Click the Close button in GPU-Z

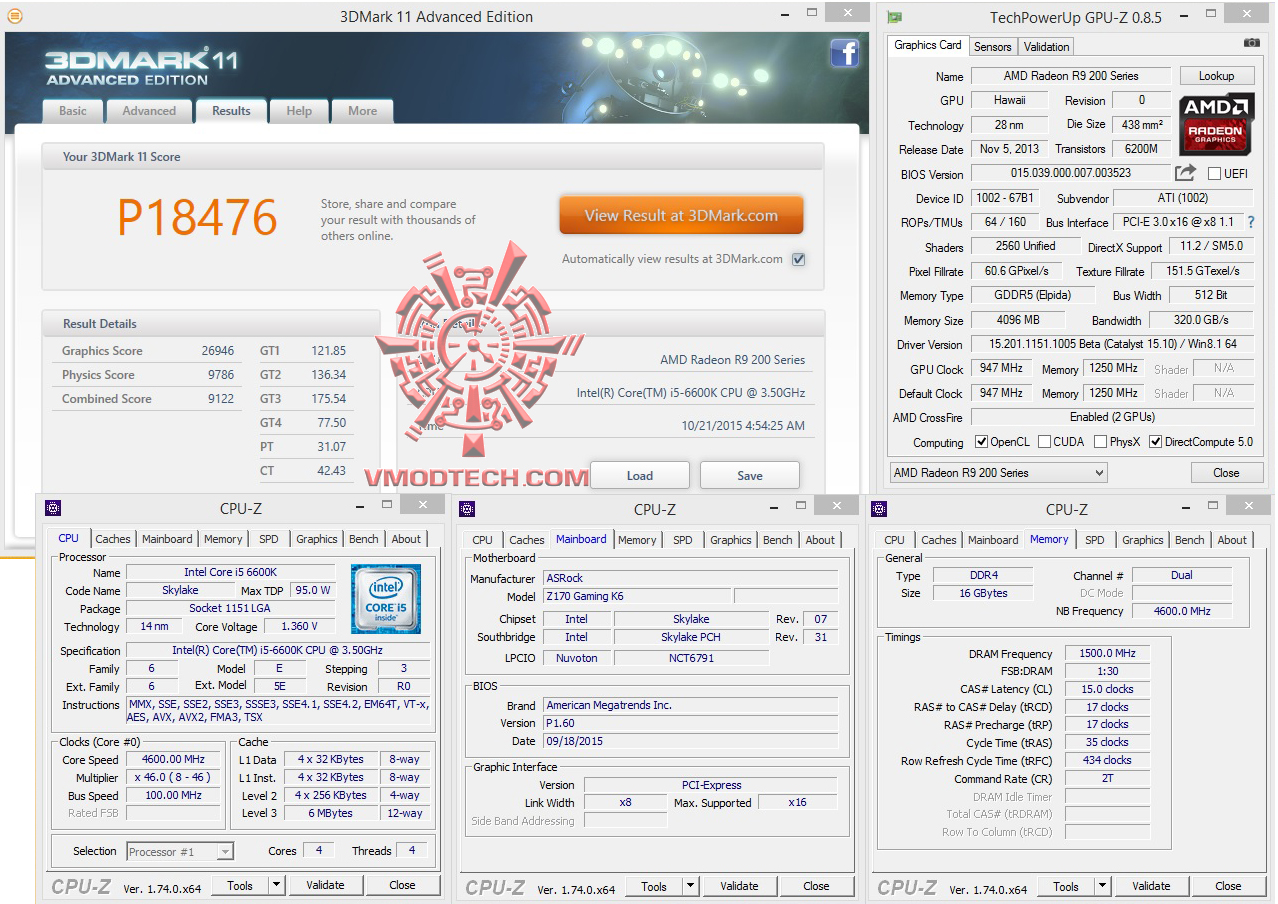click(1226, 473)
